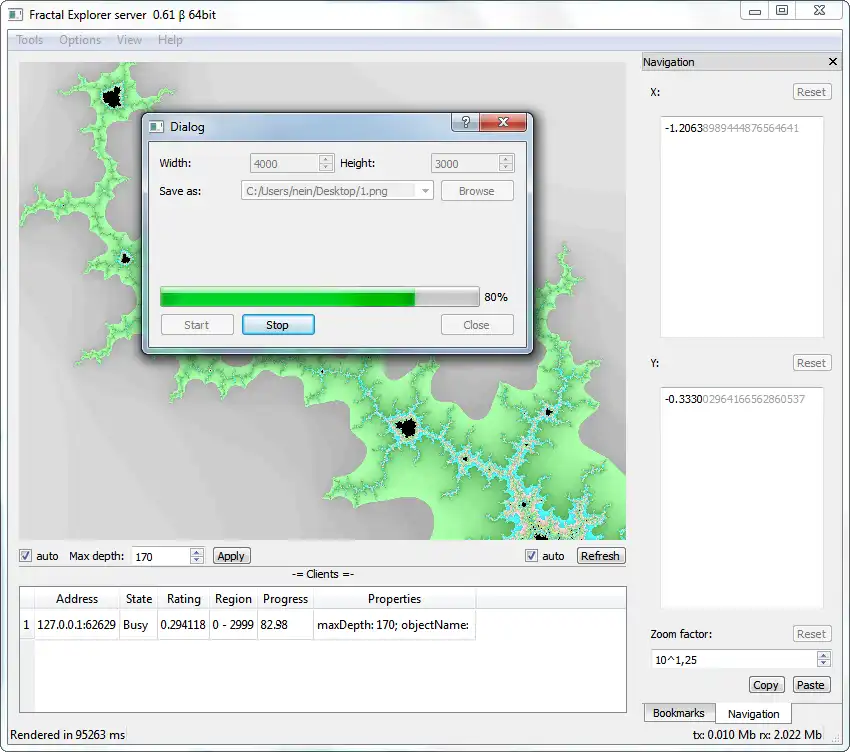Toggle auto checkbox next to Max depth

(x=25, y=556)
